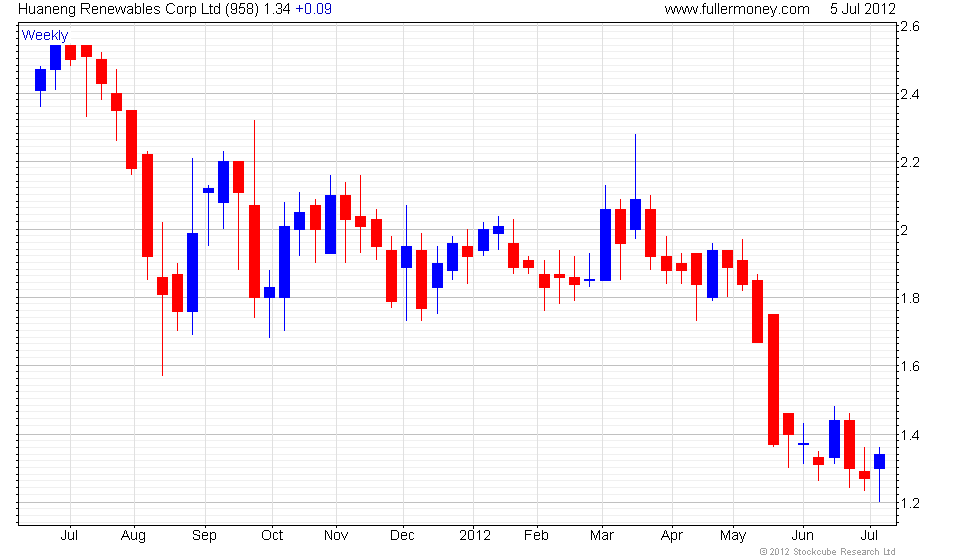The width and height of the screenshot is (980, 560).
Task: Click the 'Oct' time axis label
Action: tap(272, 535)
